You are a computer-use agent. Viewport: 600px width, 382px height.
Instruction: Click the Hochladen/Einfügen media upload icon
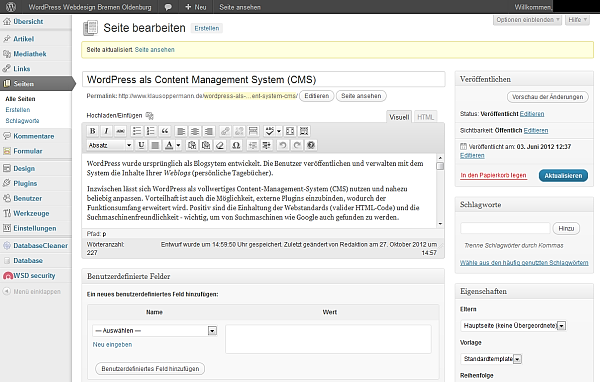click(x=150, y=116)
